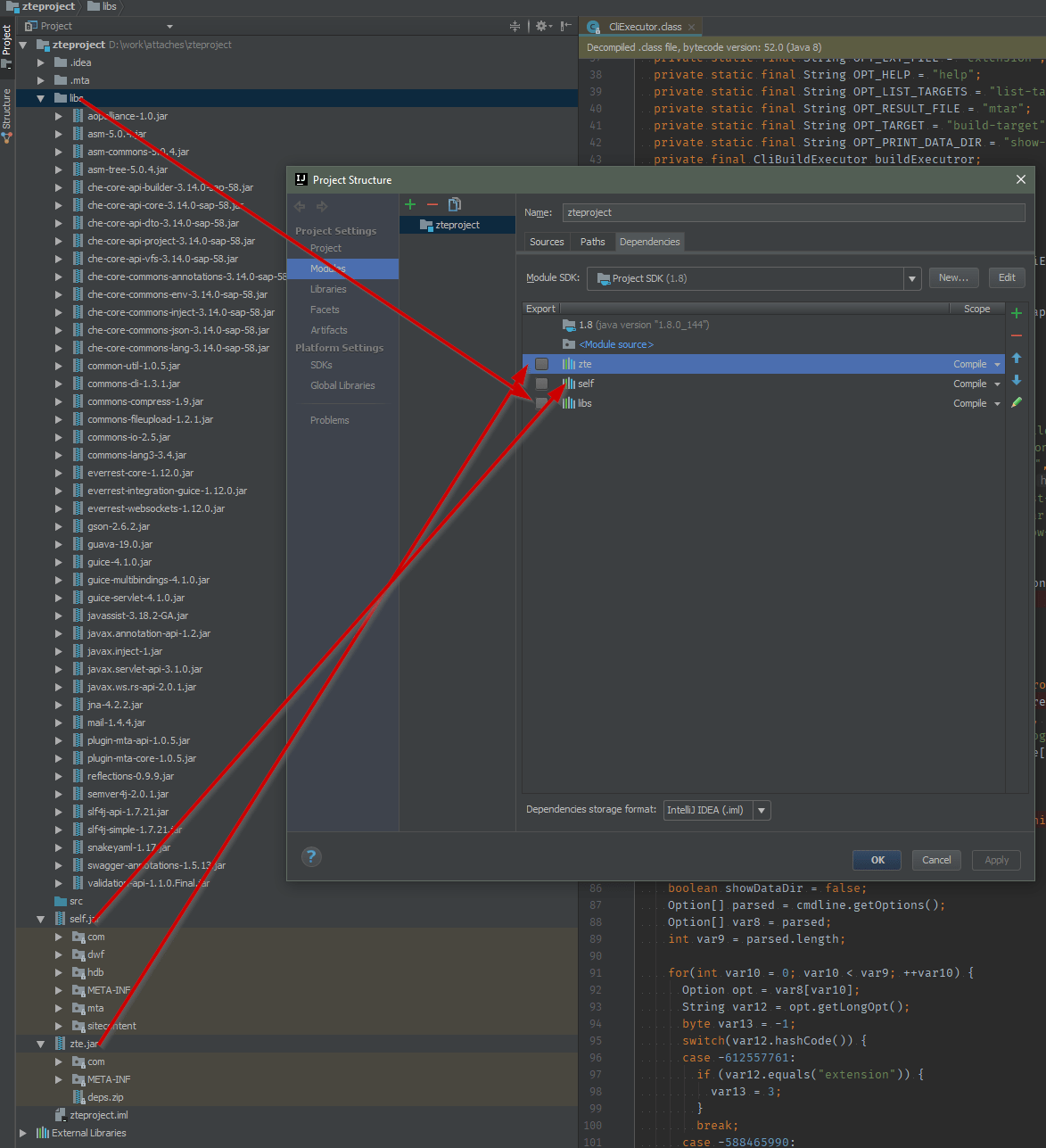Open the Compile scope dropdown for zte

[x=996, y=364]
